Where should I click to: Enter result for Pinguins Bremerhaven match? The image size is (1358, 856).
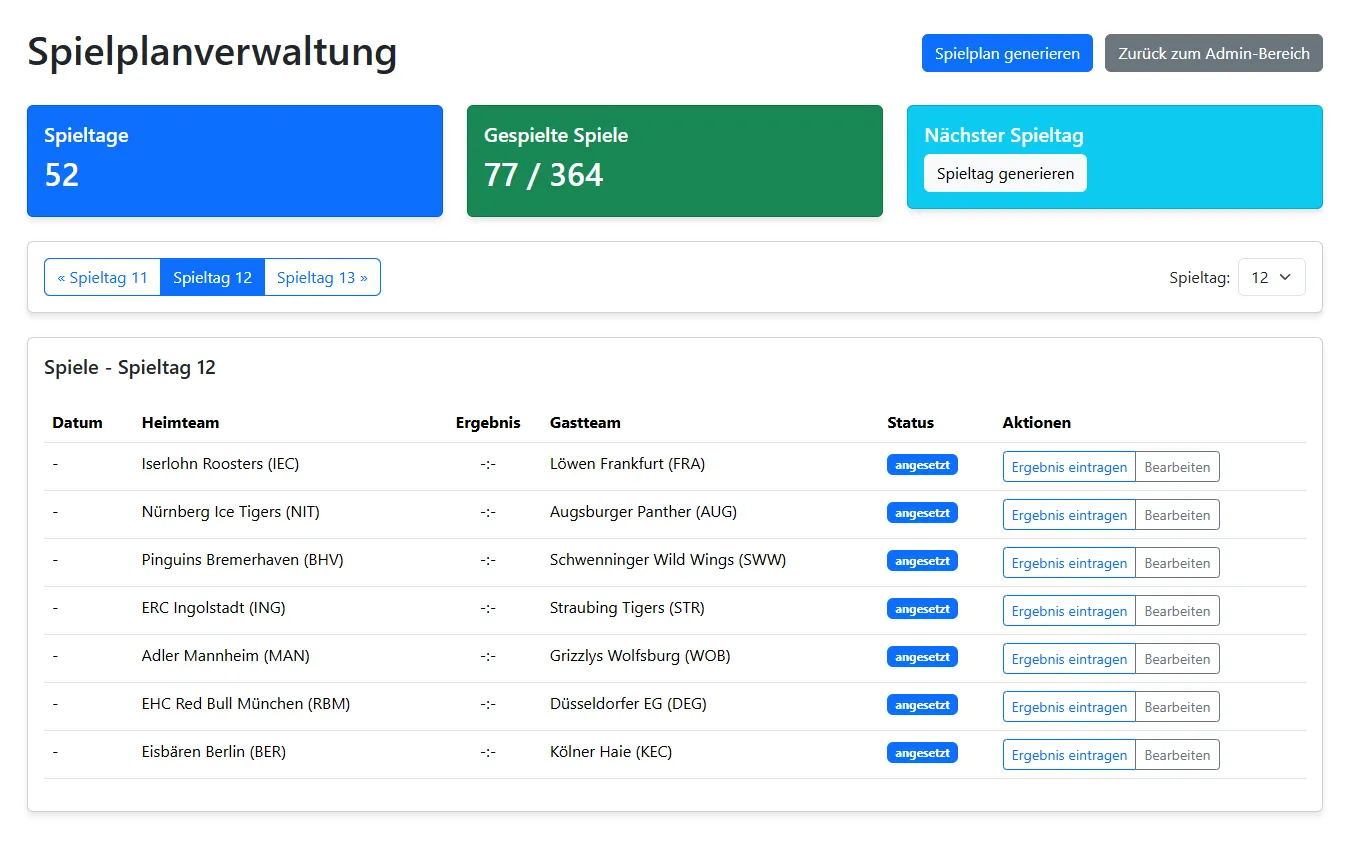click(1069, 563)
